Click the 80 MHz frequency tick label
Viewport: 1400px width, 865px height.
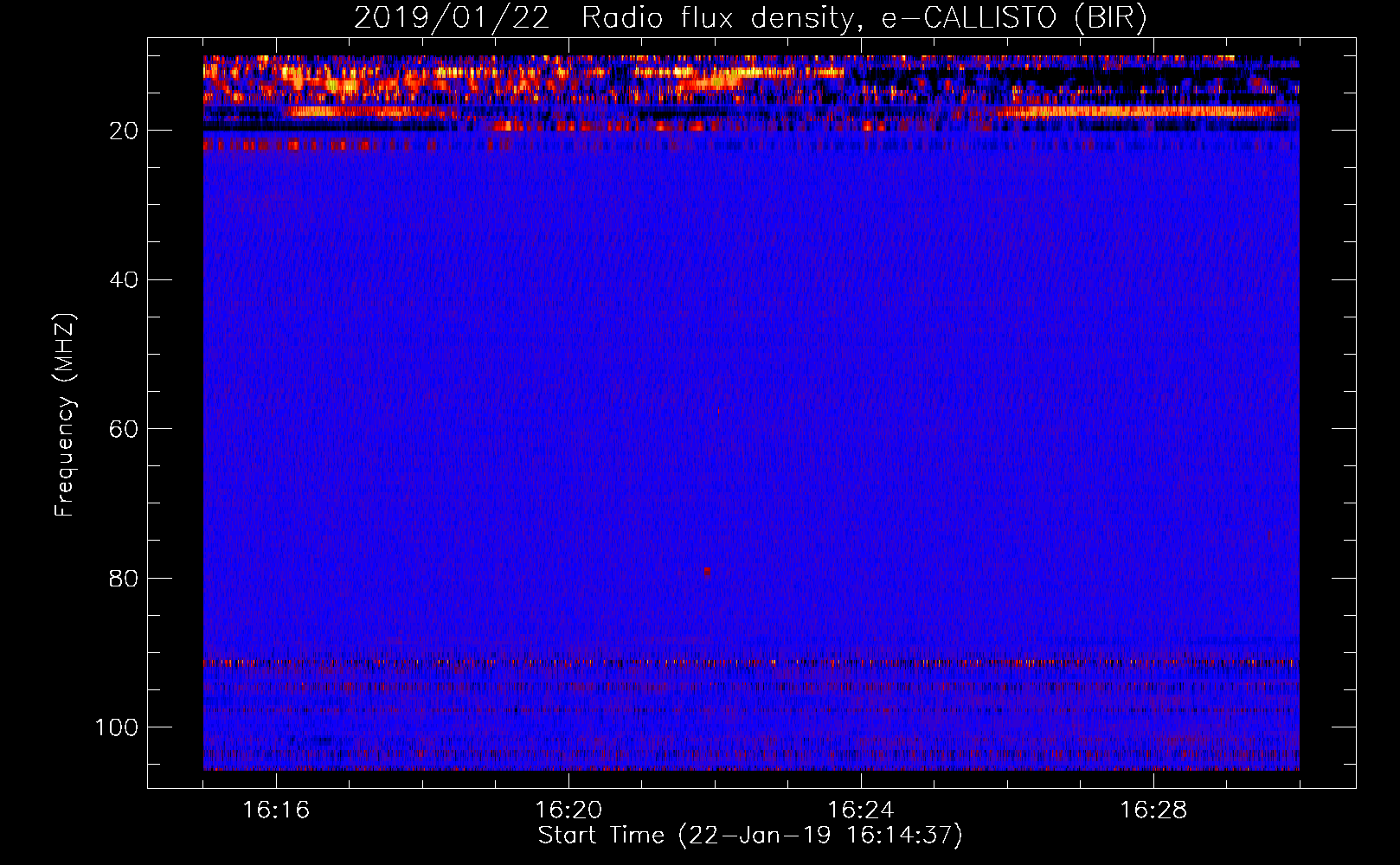click(124, 578)
